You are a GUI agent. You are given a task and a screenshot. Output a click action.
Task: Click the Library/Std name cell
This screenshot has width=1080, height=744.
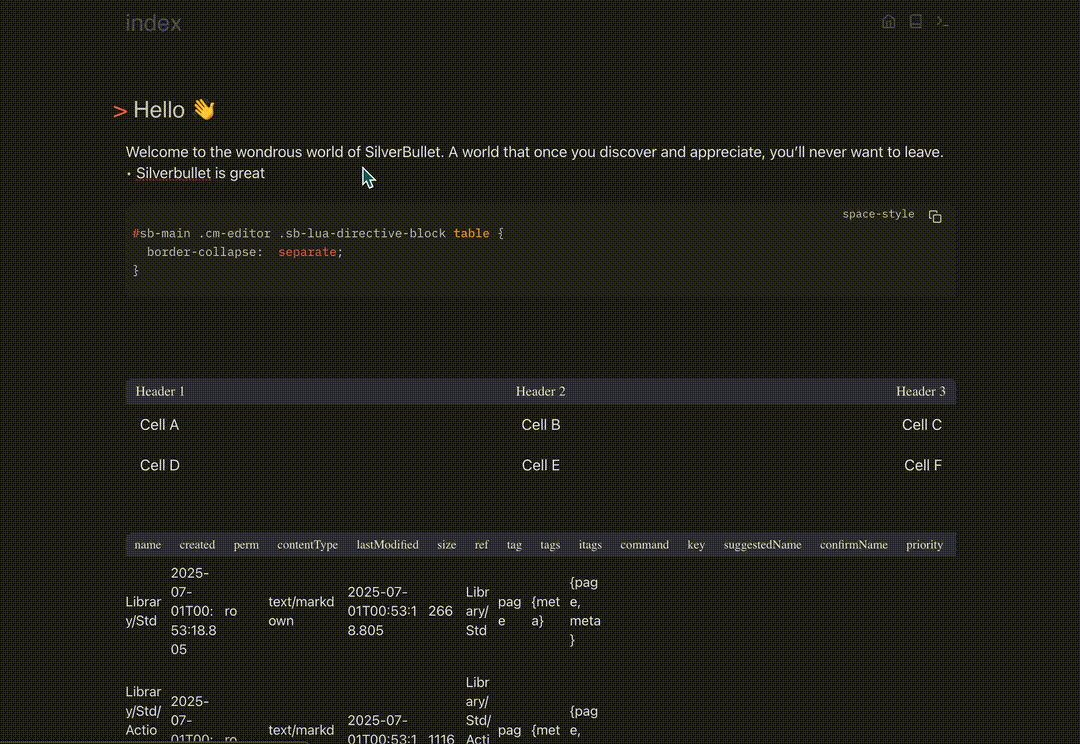click(x=143, y=611)
